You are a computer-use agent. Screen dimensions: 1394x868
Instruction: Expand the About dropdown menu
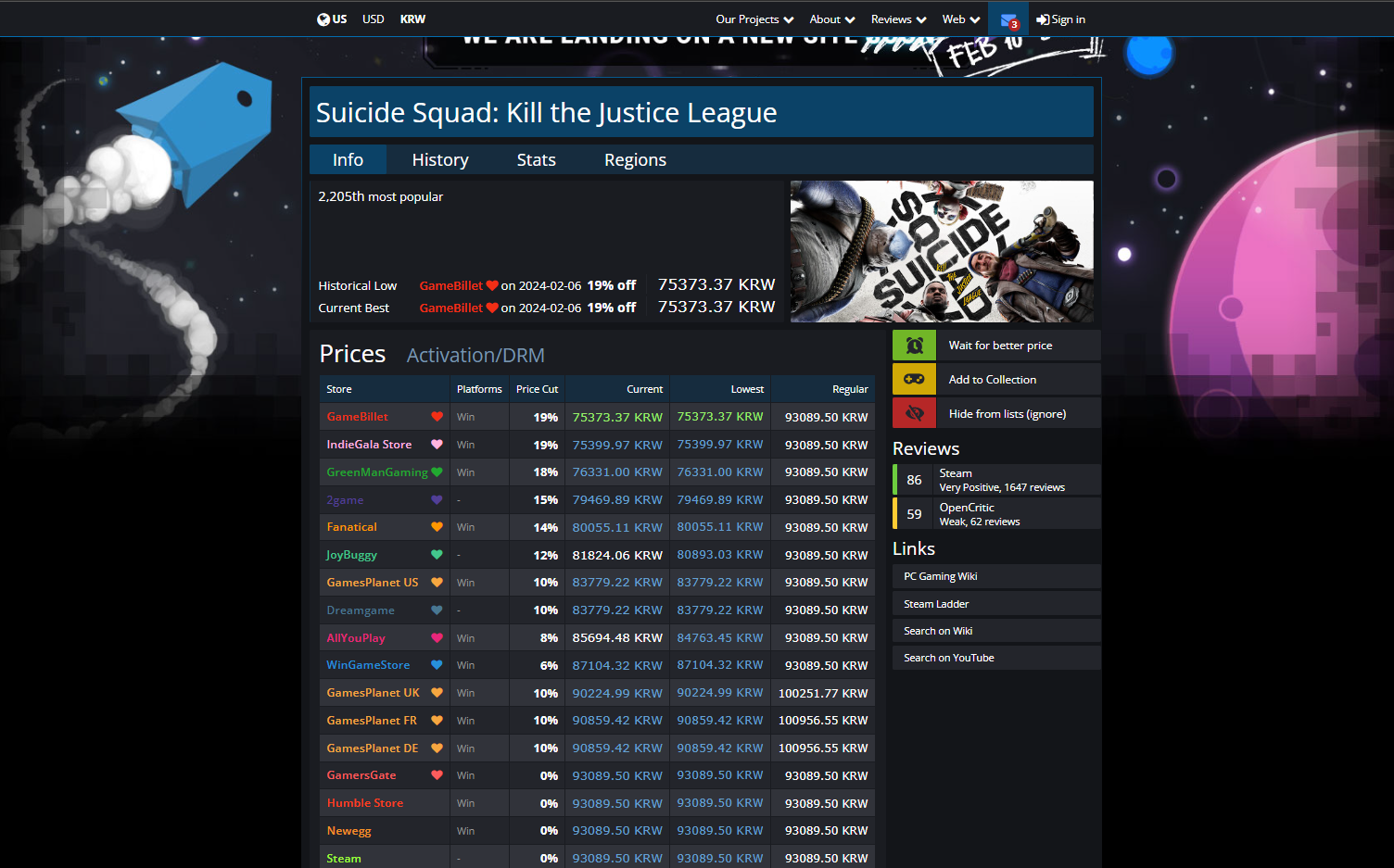click(832, 19)
